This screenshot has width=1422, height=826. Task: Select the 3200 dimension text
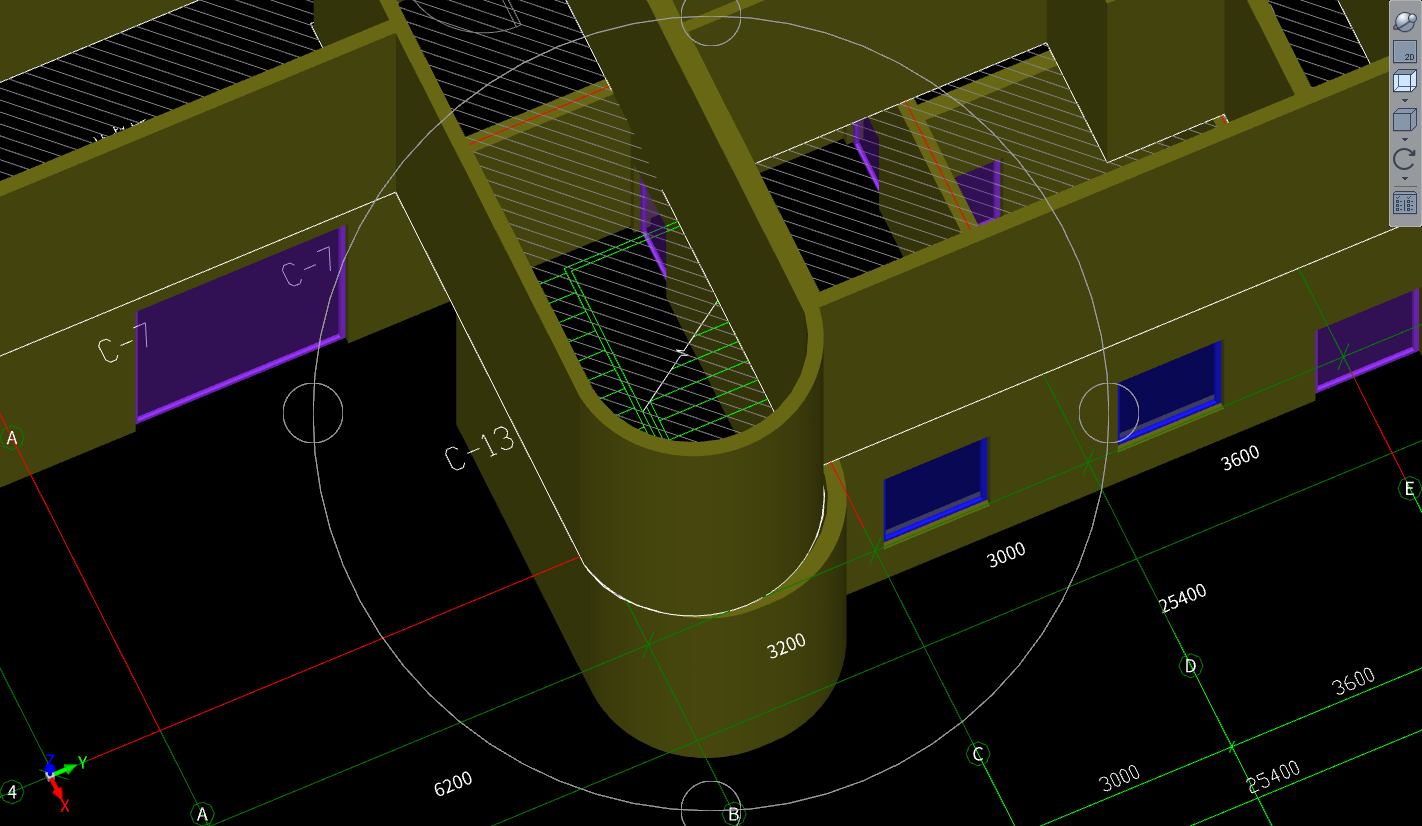786,646
